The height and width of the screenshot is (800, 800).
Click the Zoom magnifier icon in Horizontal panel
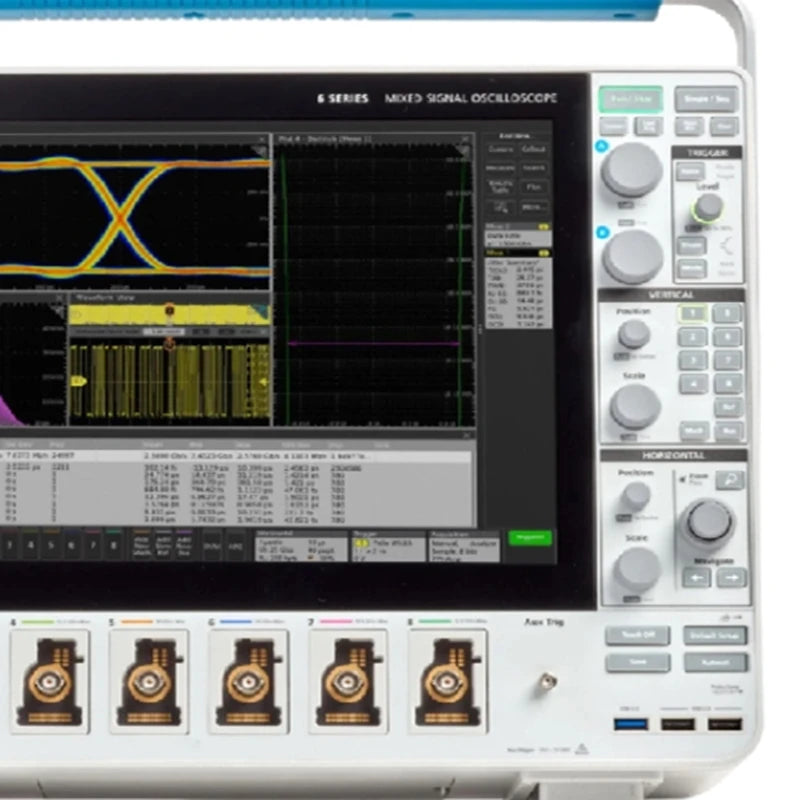pyautogui.click(x=731, y=479)
